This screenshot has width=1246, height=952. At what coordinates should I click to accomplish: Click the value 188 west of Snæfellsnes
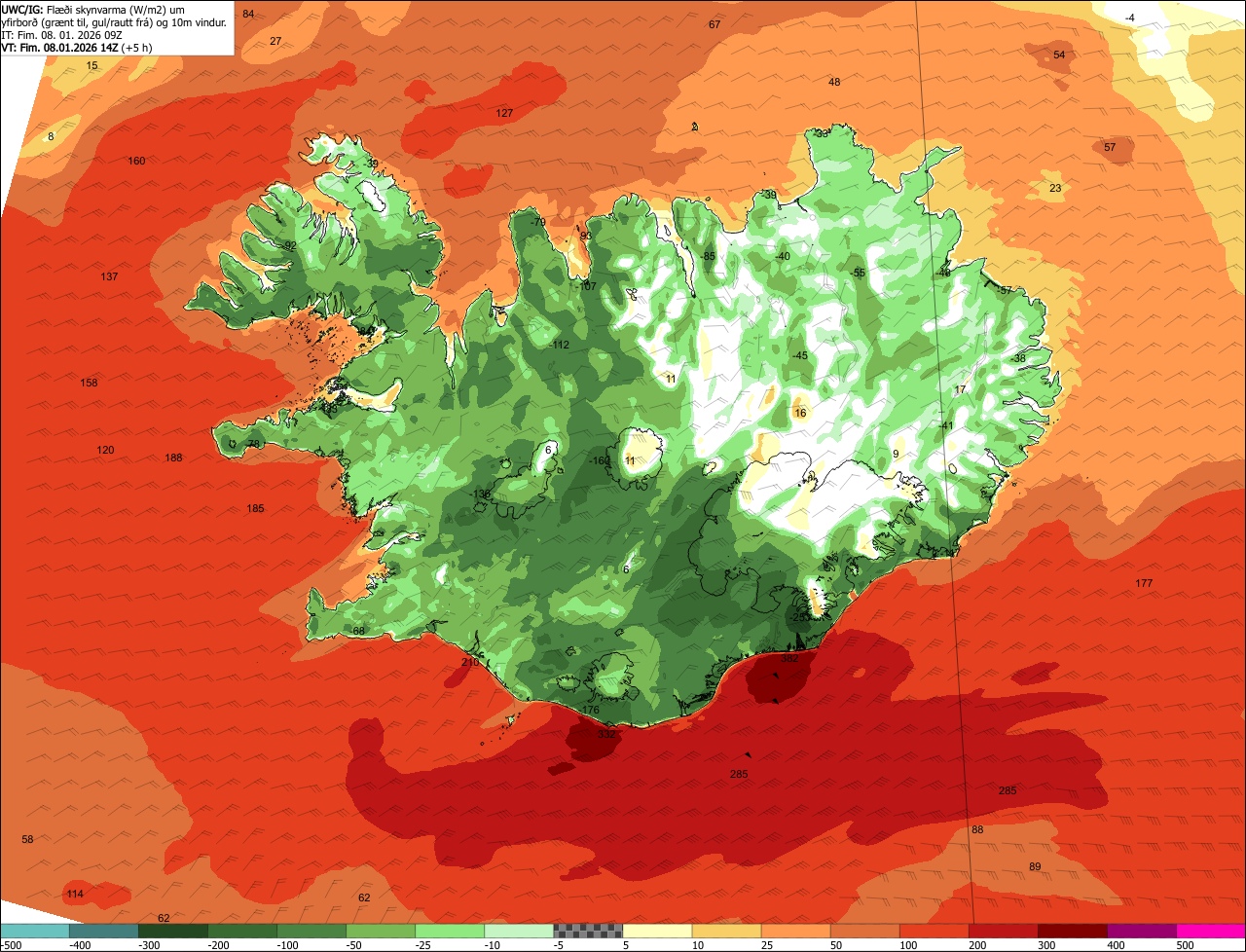(173, 458)
